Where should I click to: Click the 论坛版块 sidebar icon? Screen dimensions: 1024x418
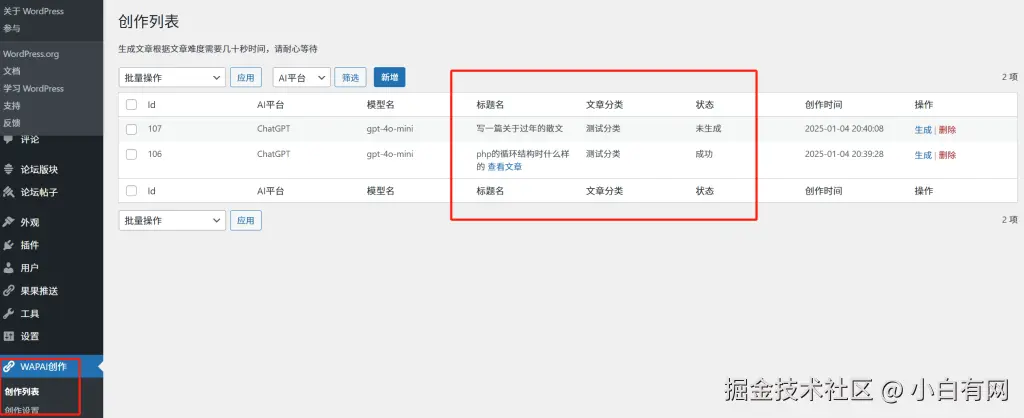pyautogui.click(x=8, y=170)
